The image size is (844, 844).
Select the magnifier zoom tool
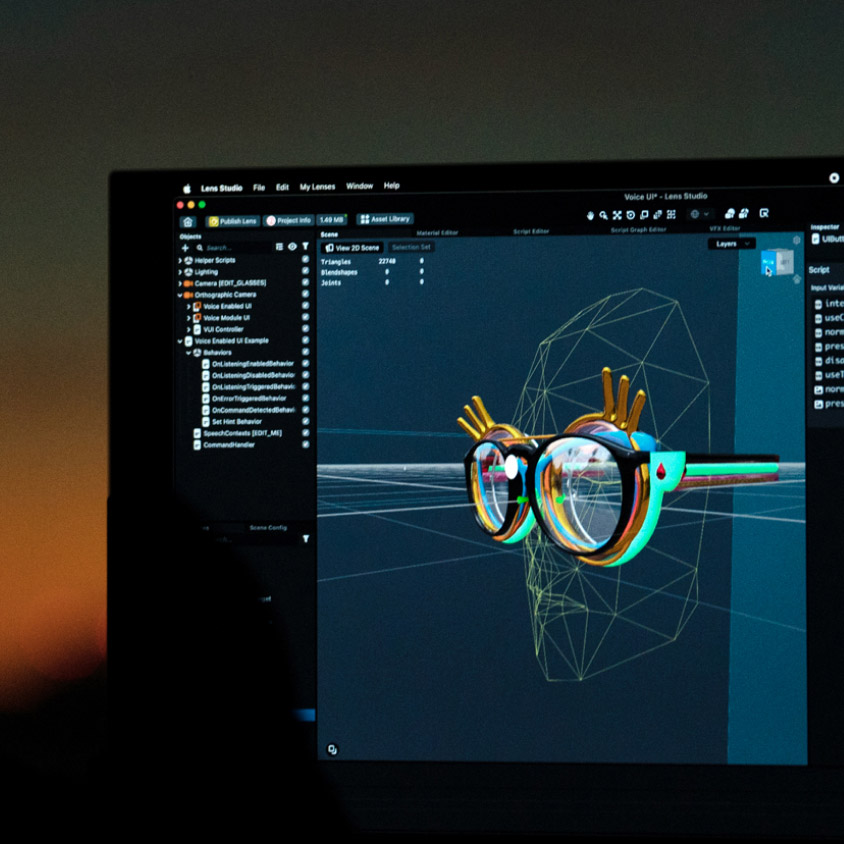coord(603,215)
